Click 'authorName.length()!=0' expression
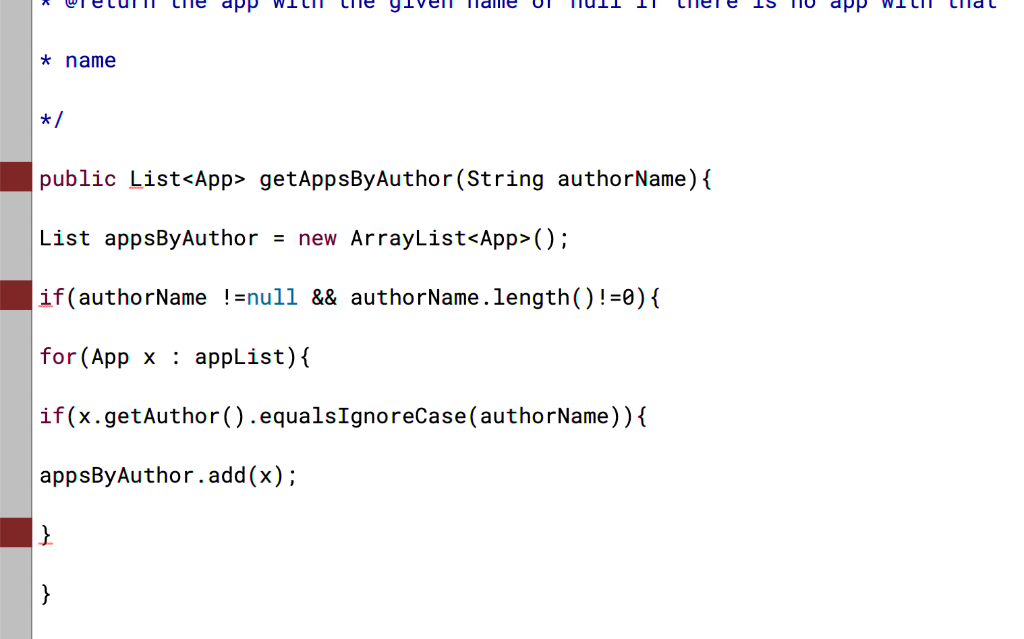The image size is (1024, 639). click(x=492, y=298)
